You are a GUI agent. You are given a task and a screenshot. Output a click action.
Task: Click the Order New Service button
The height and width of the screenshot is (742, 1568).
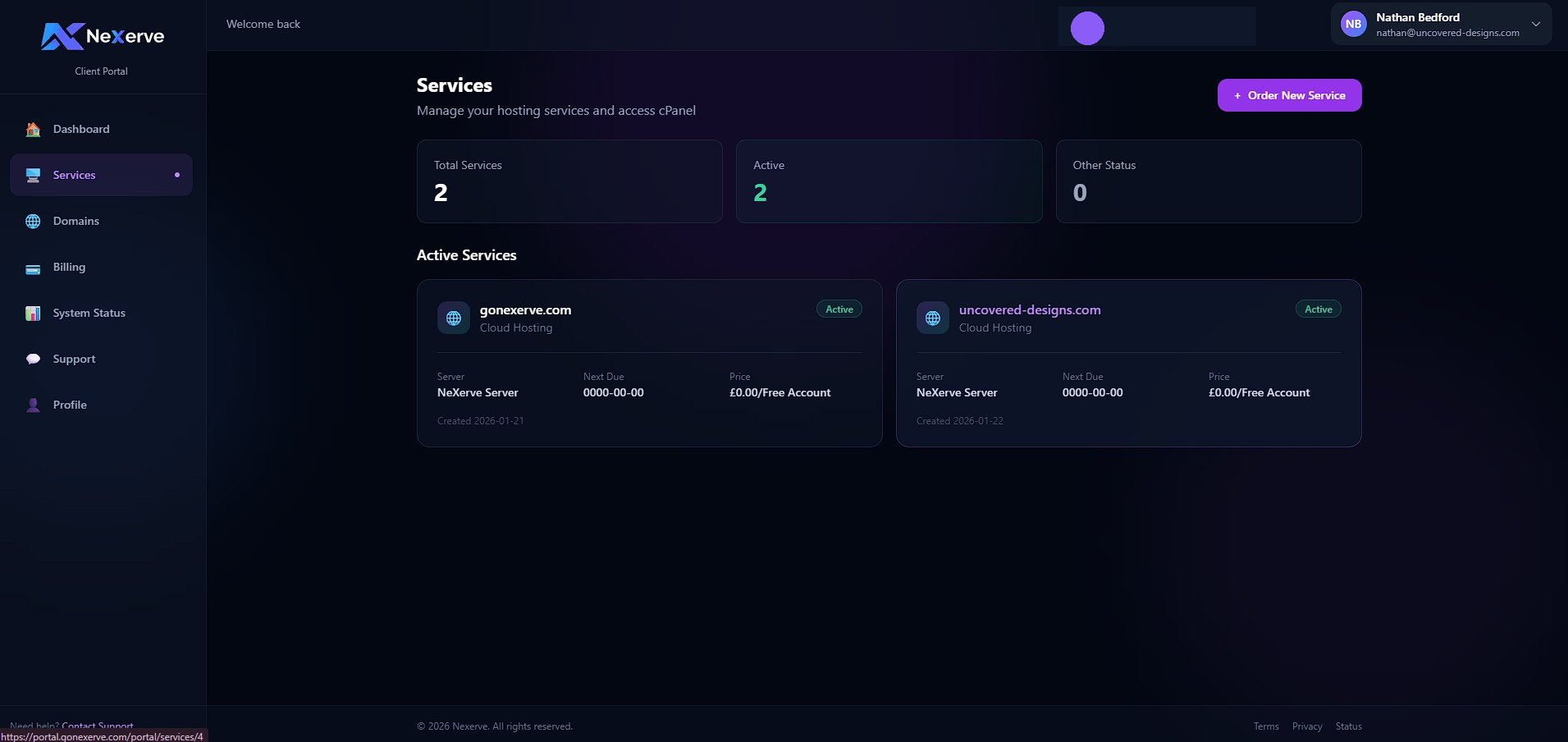[1288, 95]
